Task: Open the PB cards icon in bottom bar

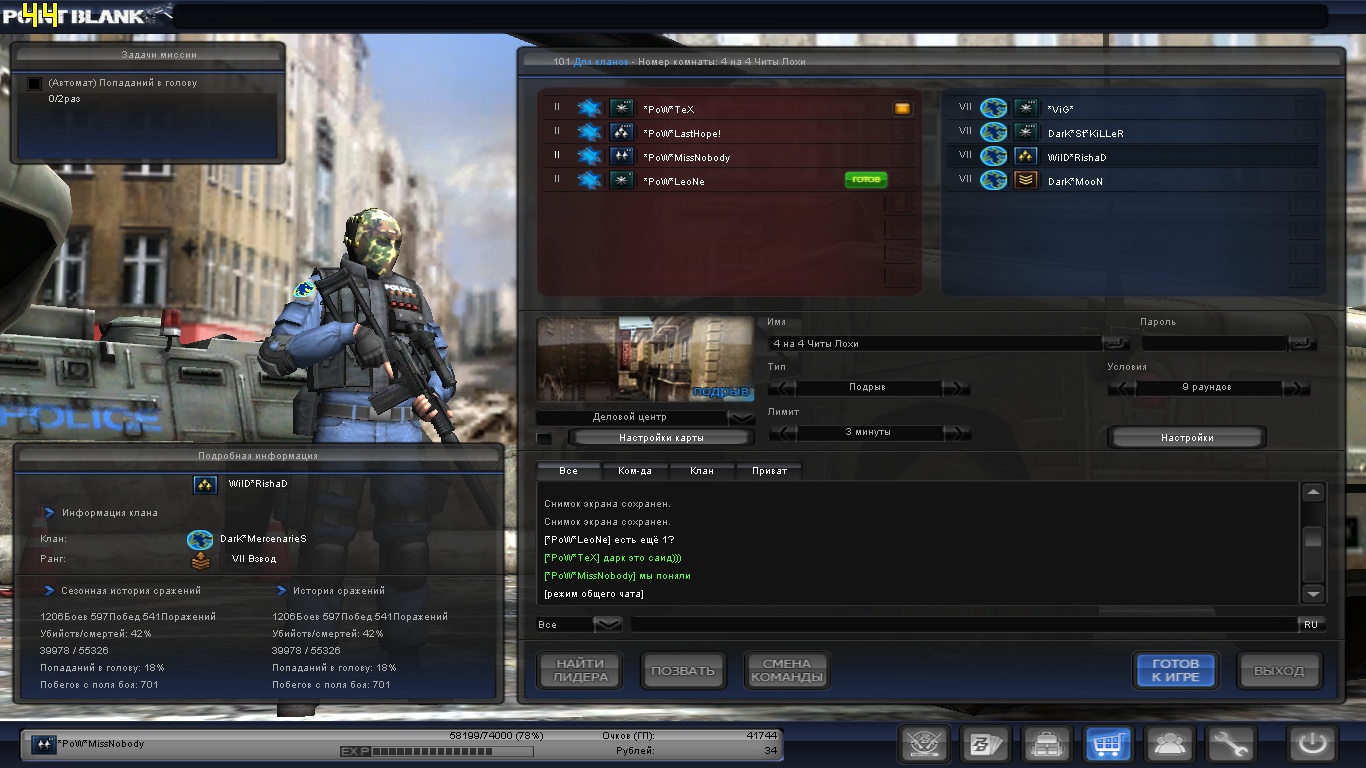Action: click(985, 745)
